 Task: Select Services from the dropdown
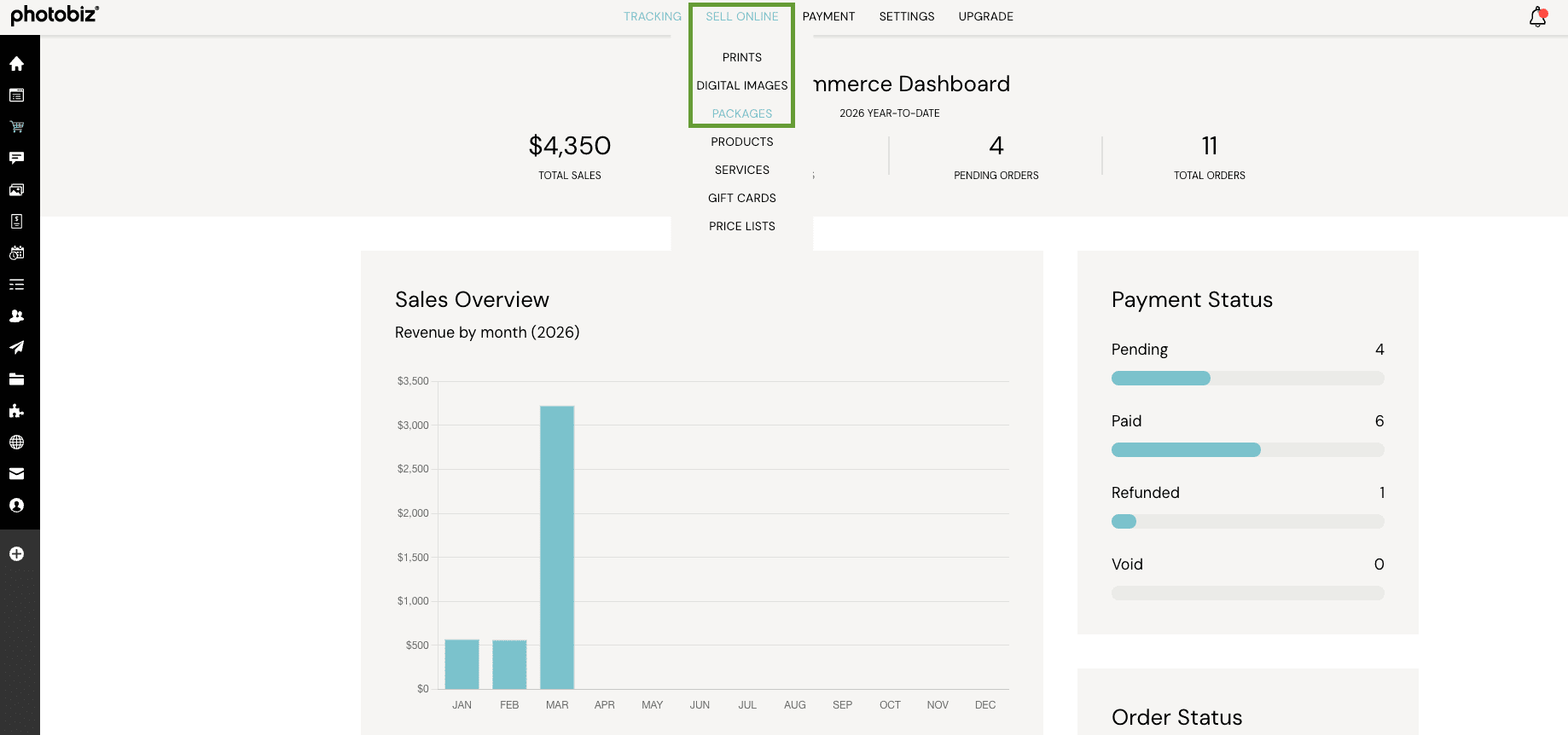tap(742, 170)
